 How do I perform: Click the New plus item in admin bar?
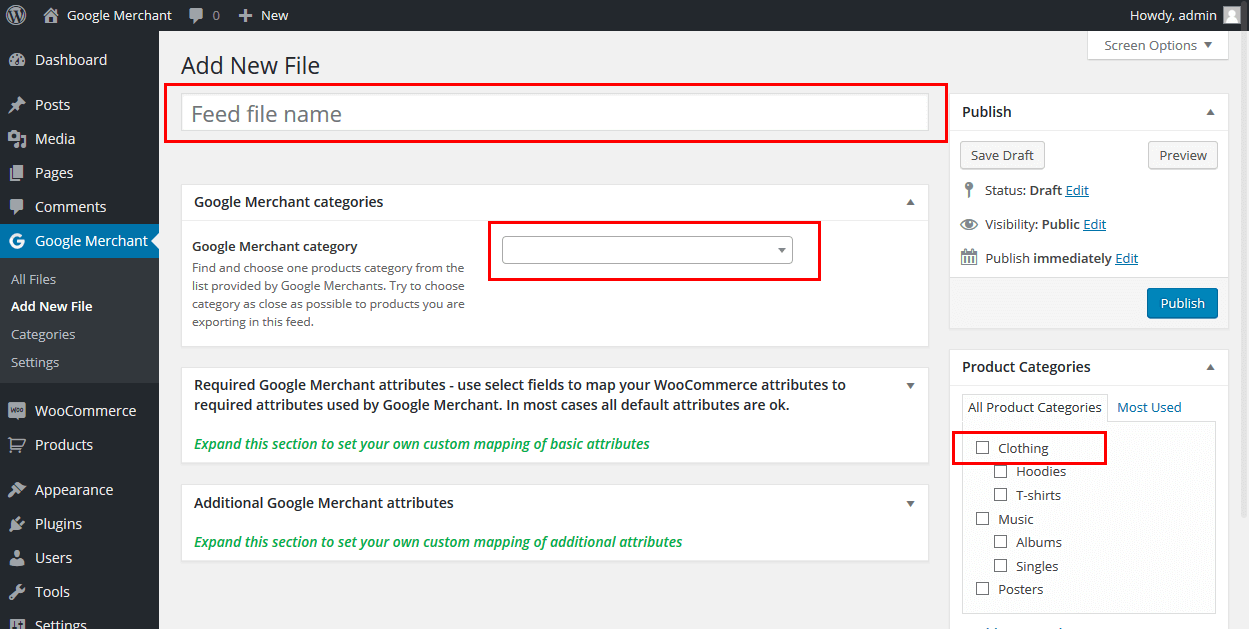point(263,15)
